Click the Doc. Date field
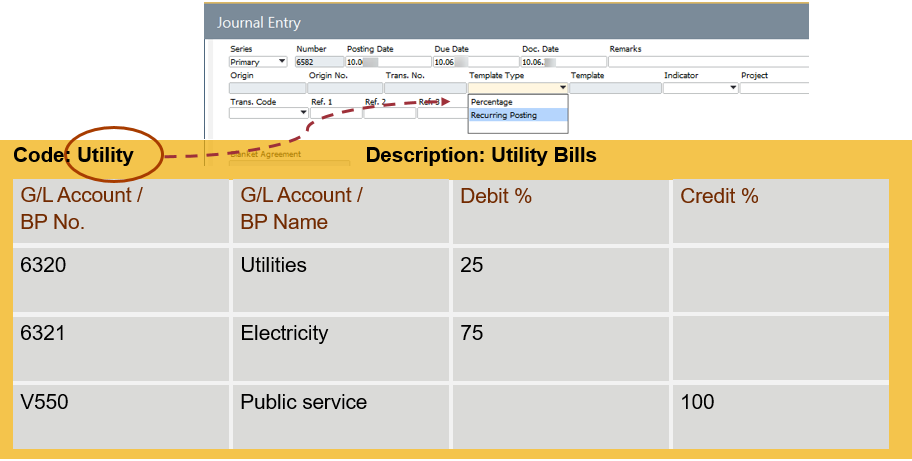The image size is (912, 461). 563,62
